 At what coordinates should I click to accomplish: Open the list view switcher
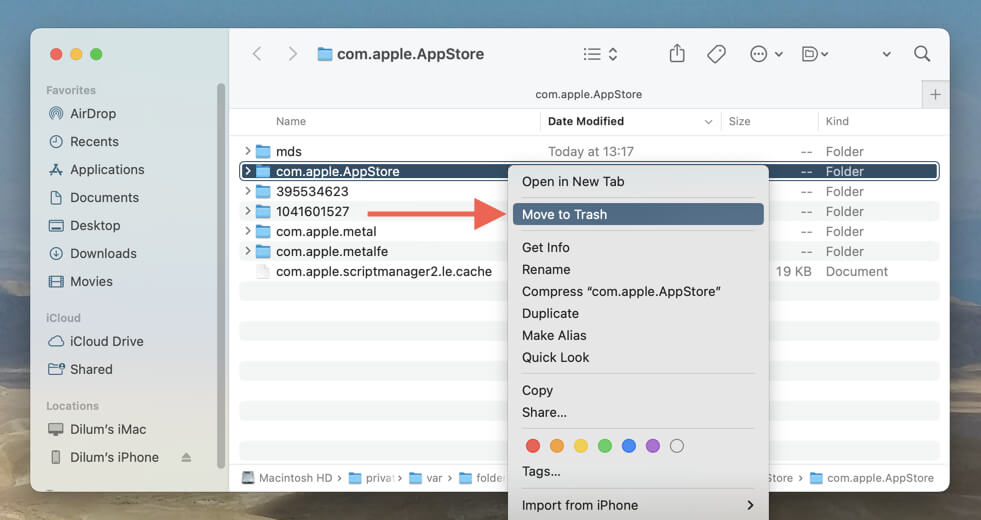(x=600, y=54)
